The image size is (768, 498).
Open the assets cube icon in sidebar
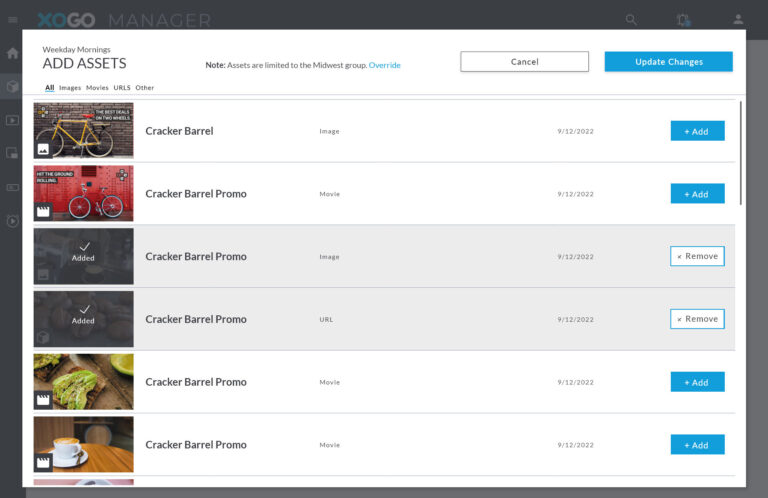click(13, 87)
